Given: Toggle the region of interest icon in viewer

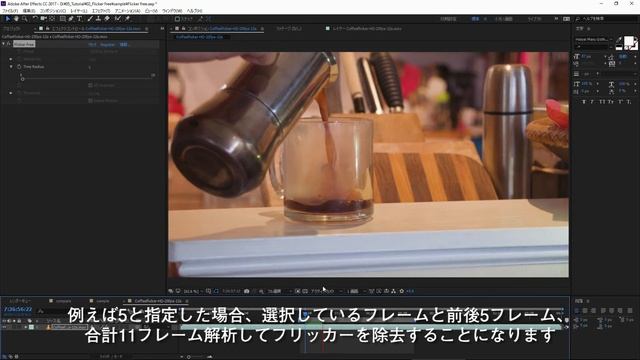Looking at the screenshot, I should (298, 291).
